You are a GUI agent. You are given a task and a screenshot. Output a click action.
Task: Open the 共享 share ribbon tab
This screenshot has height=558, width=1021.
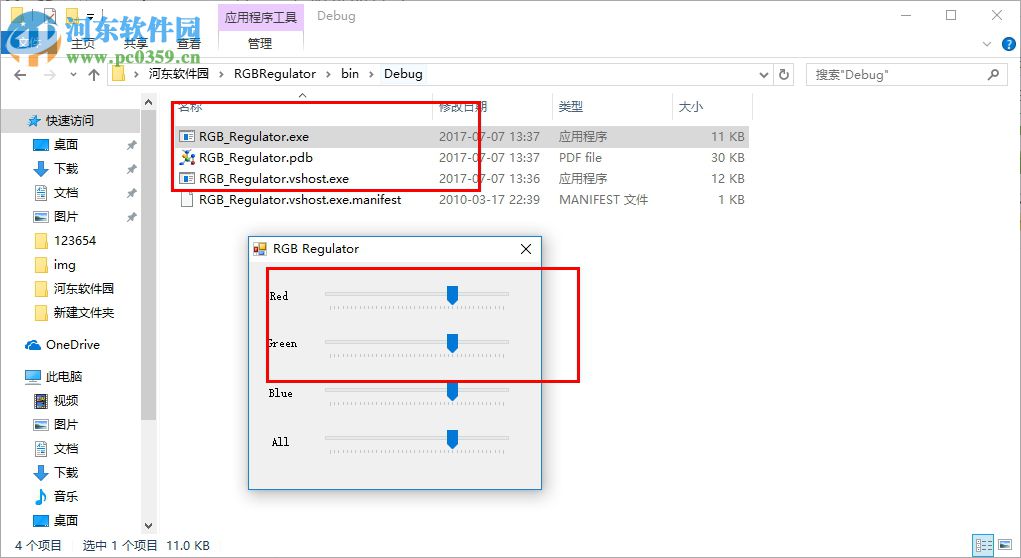click(x=135, y=44)
